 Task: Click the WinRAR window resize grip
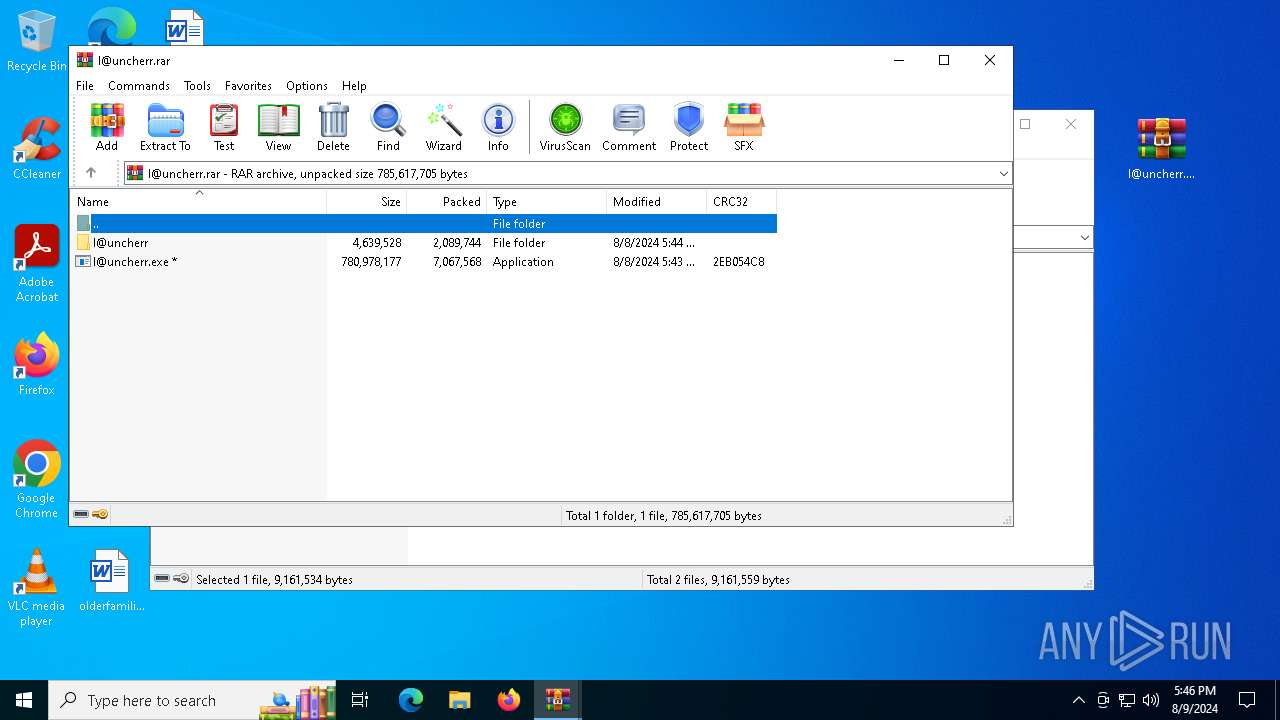point(1006,519)
